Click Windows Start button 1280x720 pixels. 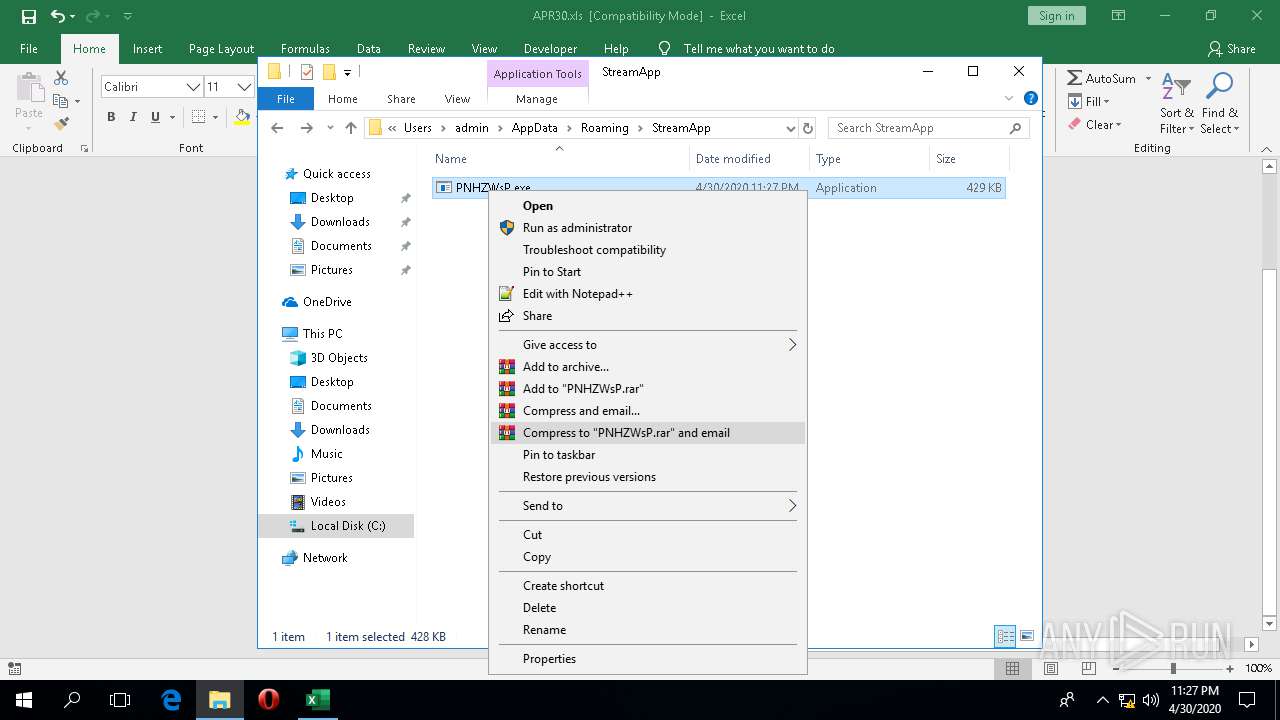pyautogui.click(x=24, y=699)
